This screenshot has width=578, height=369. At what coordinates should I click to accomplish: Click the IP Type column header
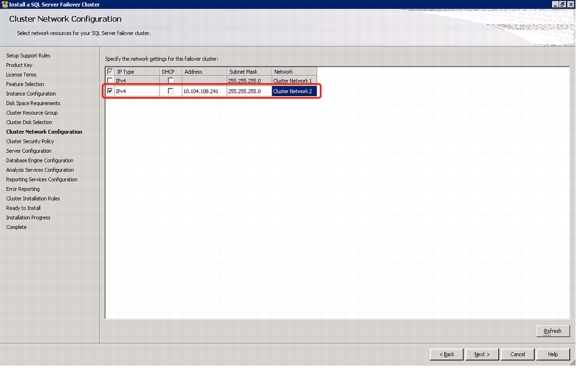(137, 72)
